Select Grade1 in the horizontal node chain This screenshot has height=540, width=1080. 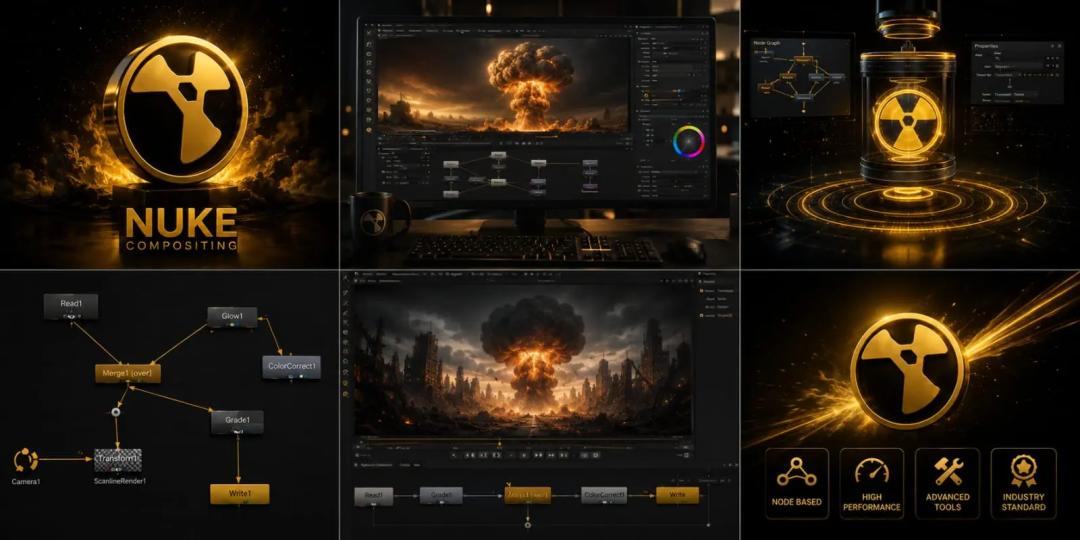point(443,495)
